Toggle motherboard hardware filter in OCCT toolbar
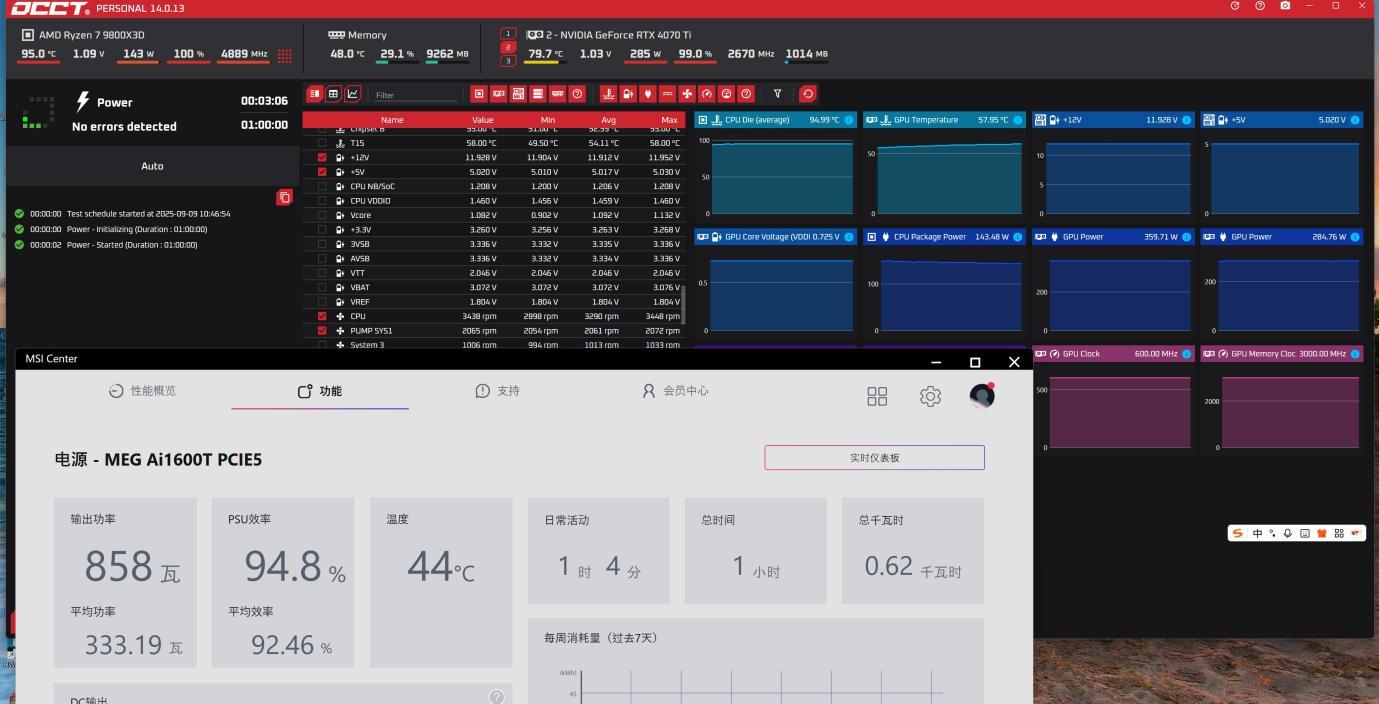 click(518, 94)
